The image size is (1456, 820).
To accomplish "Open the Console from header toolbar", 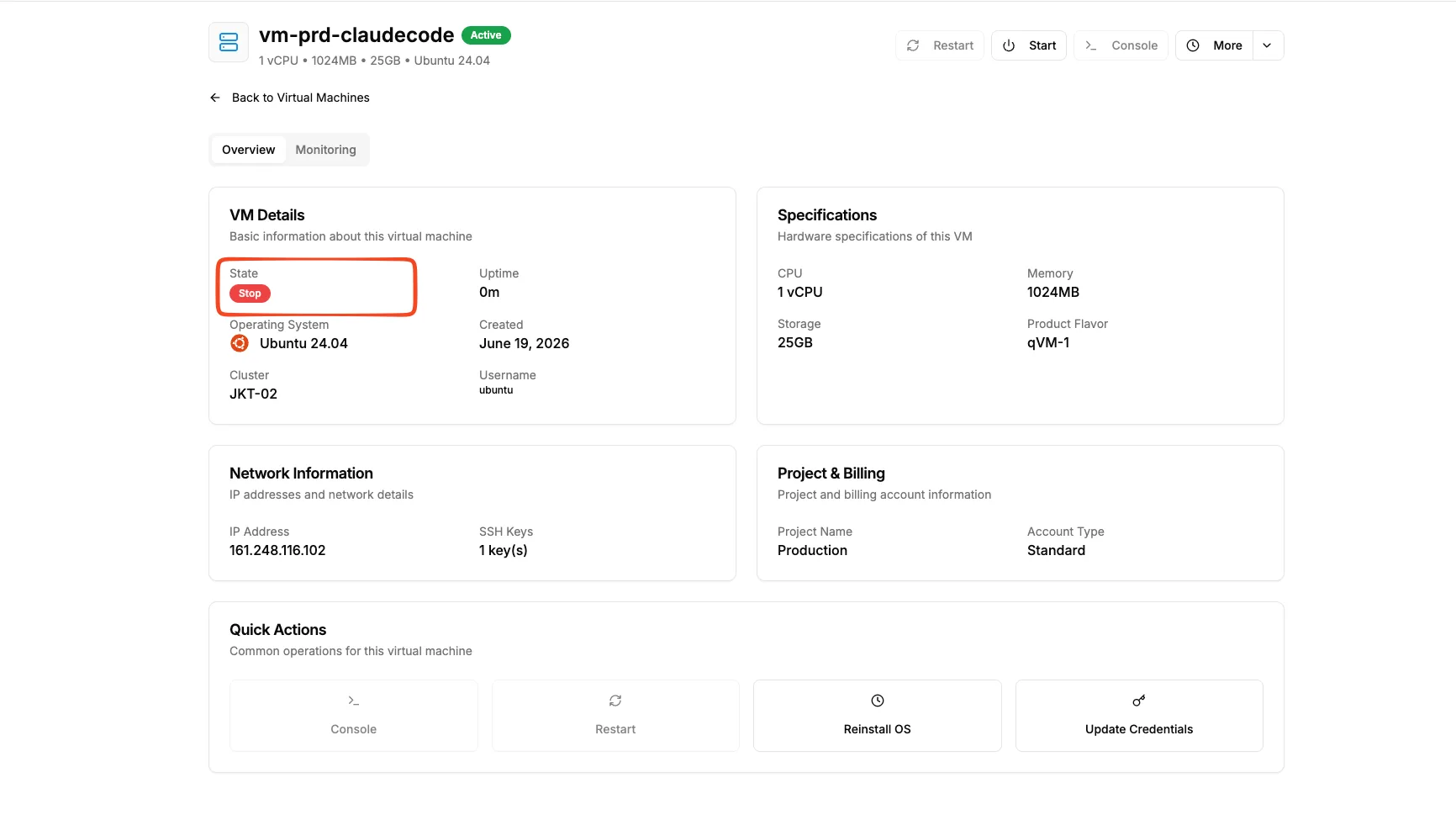I will pyautogui.click(x=1121, y=45).
